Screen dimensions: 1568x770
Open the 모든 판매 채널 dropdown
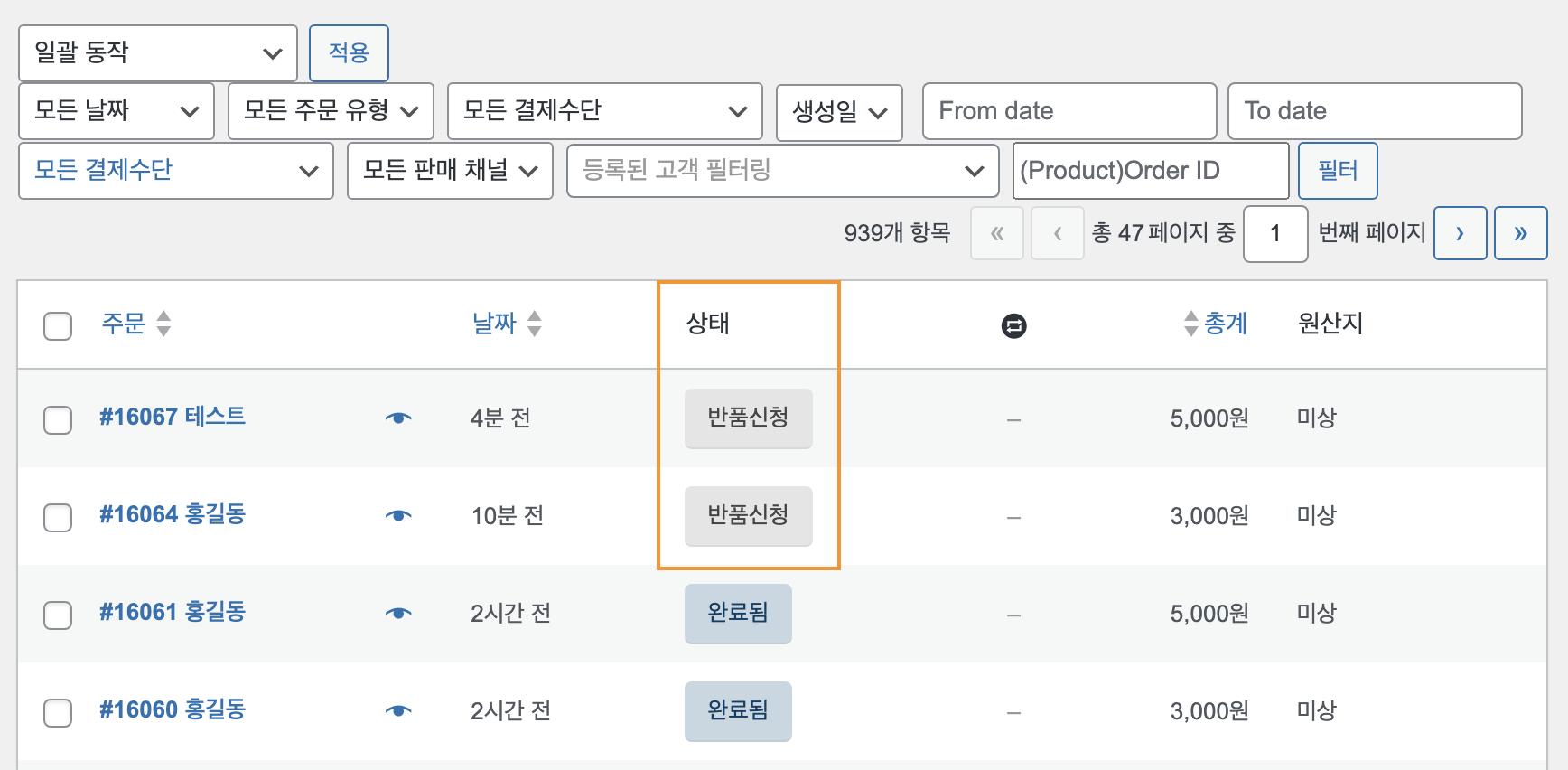coord(450,170)
